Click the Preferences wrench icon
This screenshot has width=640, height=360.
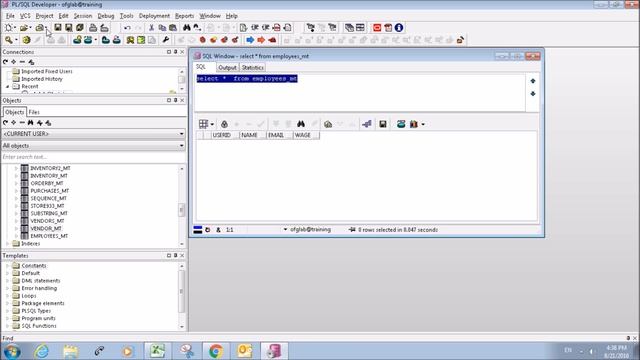point(165,40)
